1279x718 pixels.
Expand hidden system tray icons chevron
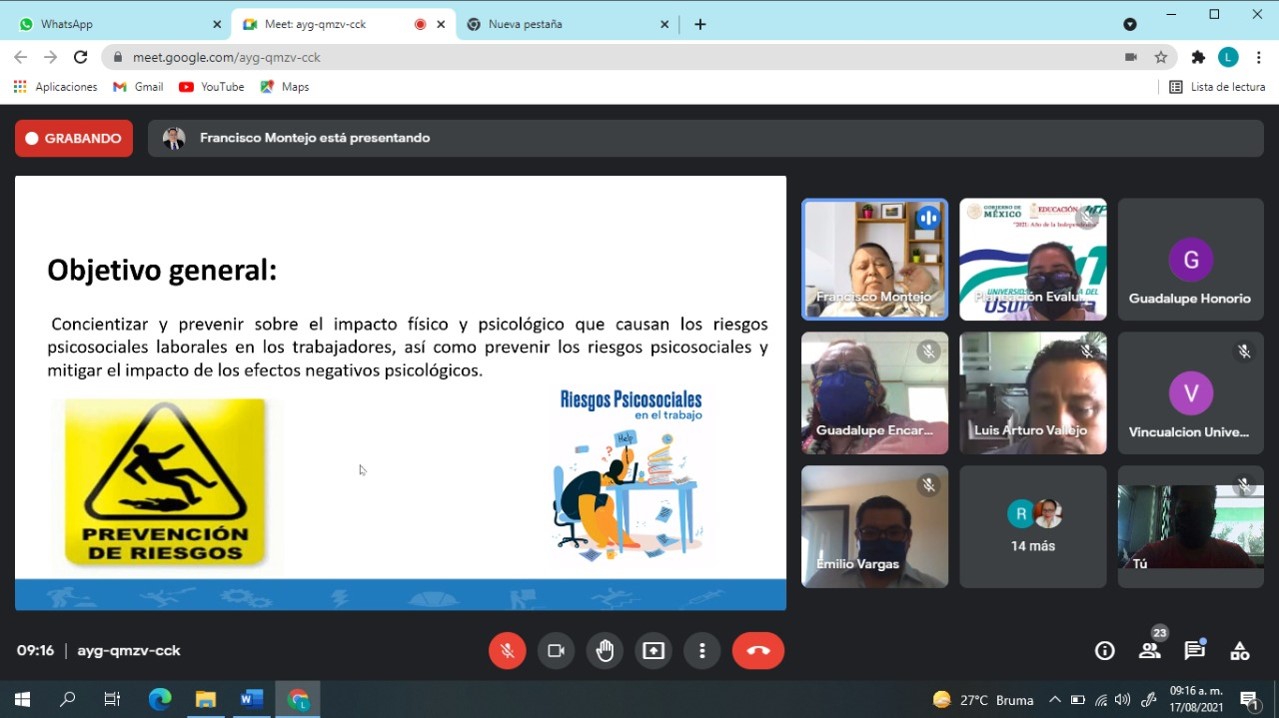click(1054, 700)
